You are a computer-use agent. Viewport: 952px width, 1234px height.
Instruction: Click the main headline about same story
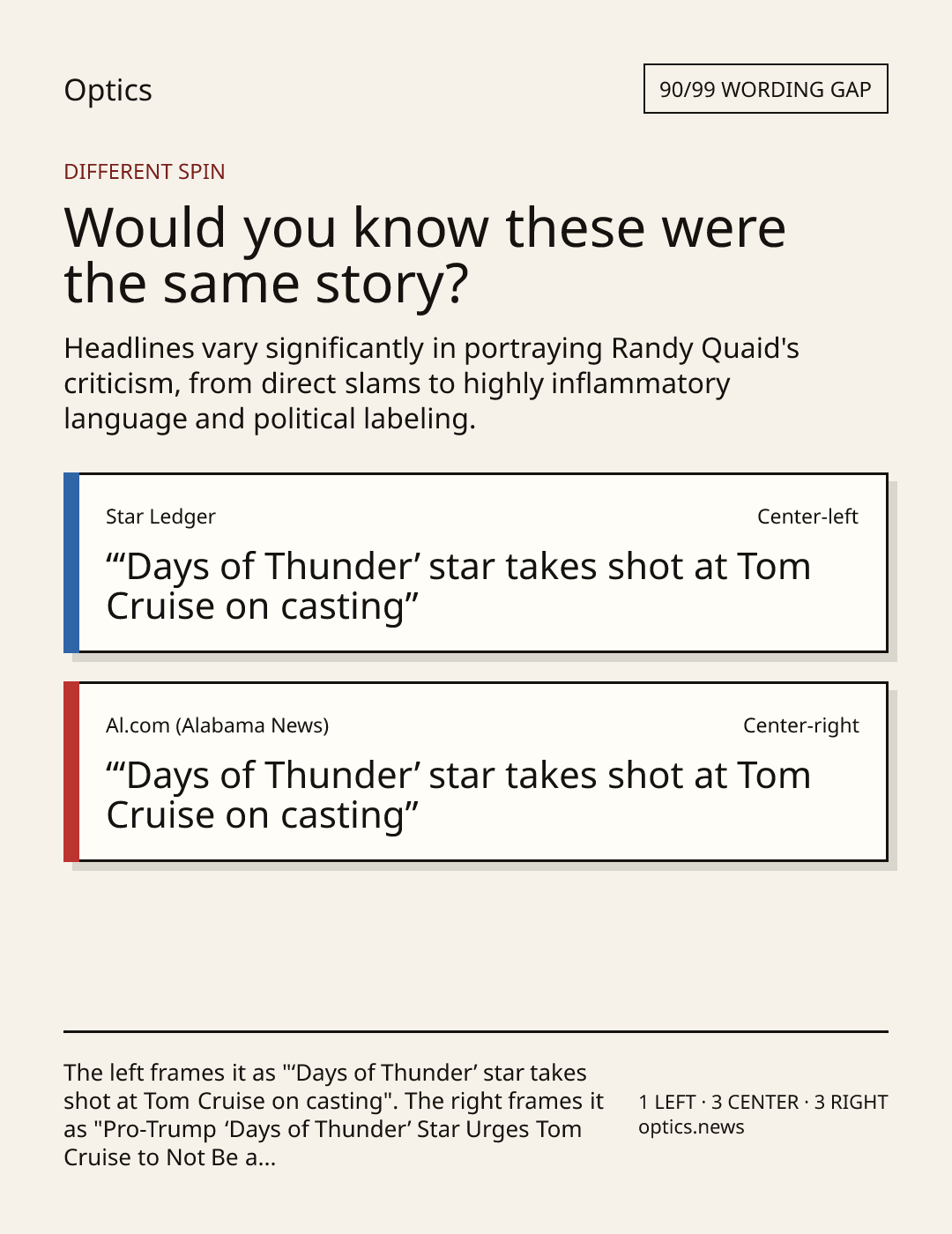click(x=425, y=255)
